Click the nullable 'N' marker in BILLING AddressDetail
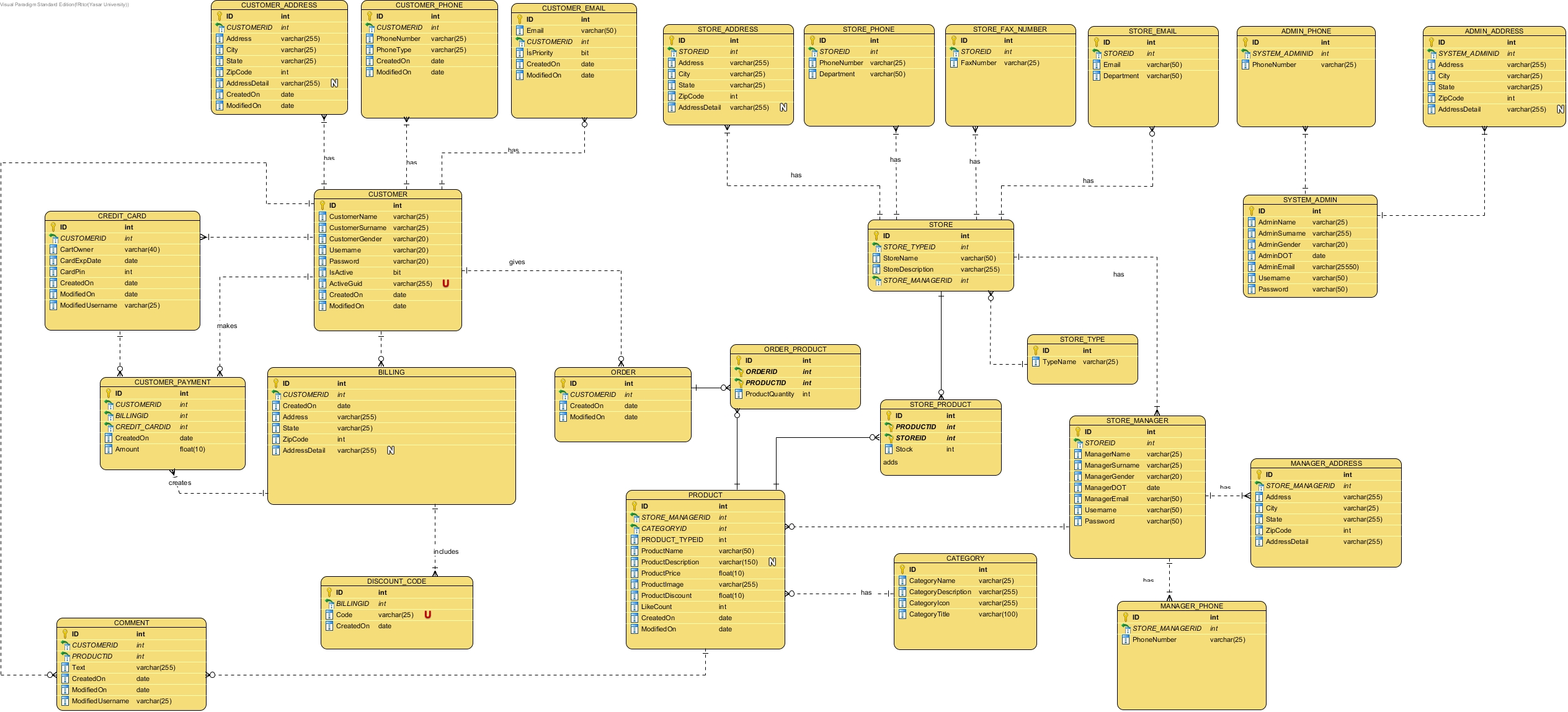1568x712 pixels. click(391, 450)
